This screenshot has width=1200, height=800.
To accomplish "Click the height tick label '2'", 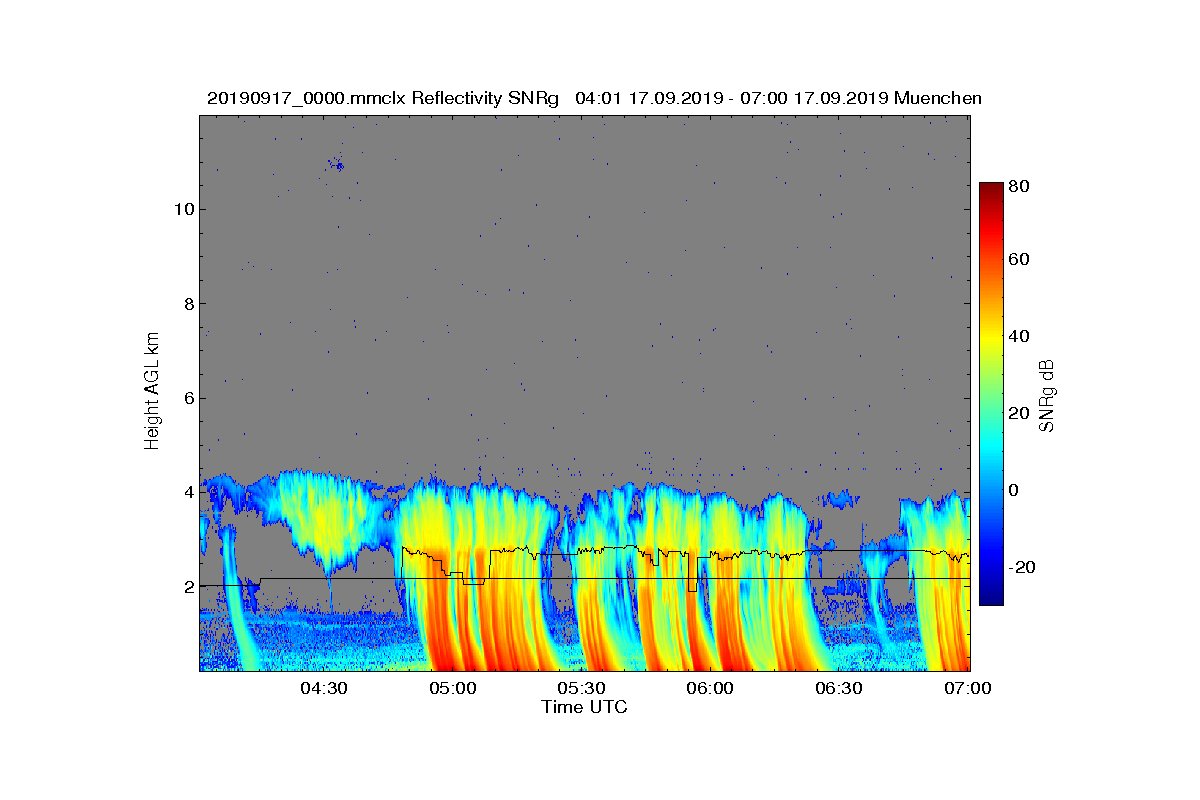I will (x=188, y=586).
